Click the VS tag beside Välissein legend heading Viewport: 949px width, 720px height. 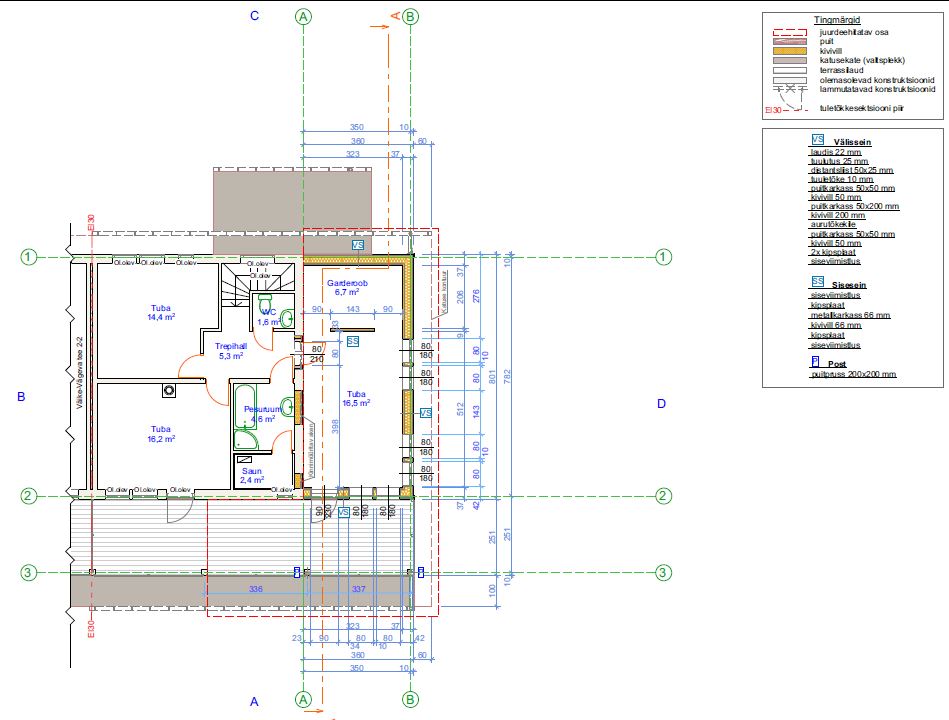(817, 141)
